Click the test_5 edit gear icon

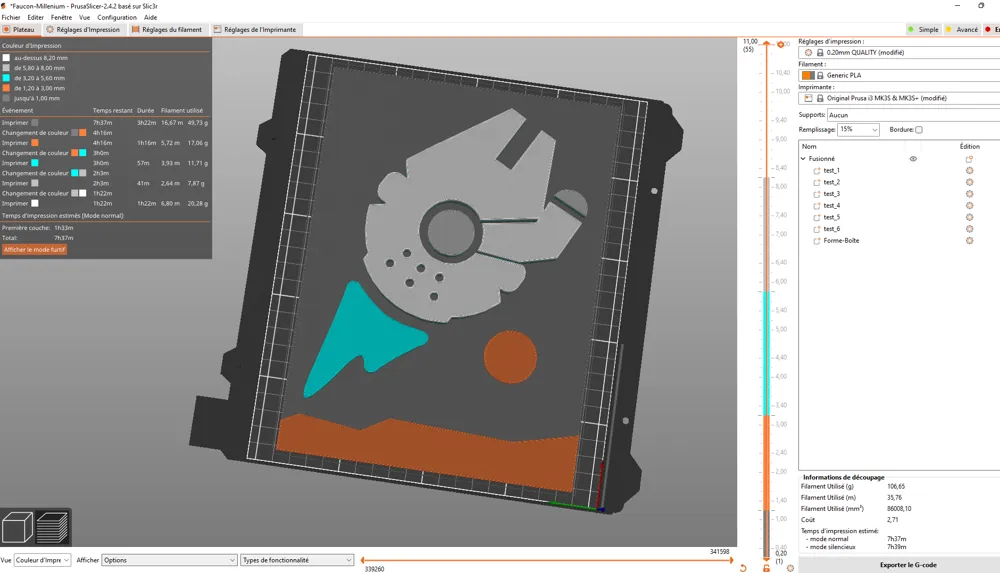(x=969, y=217)
